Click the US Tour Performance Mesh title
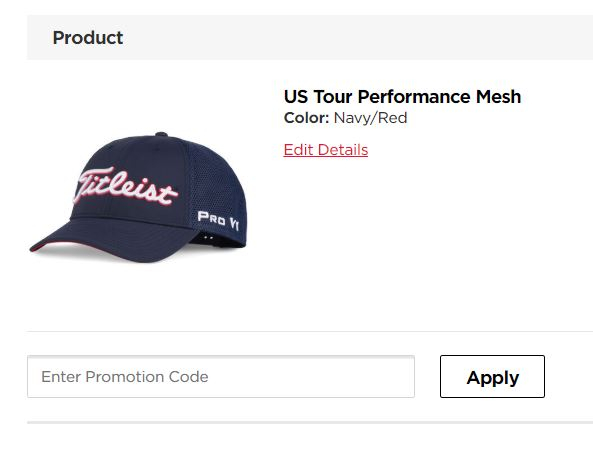 coord(402,96)
